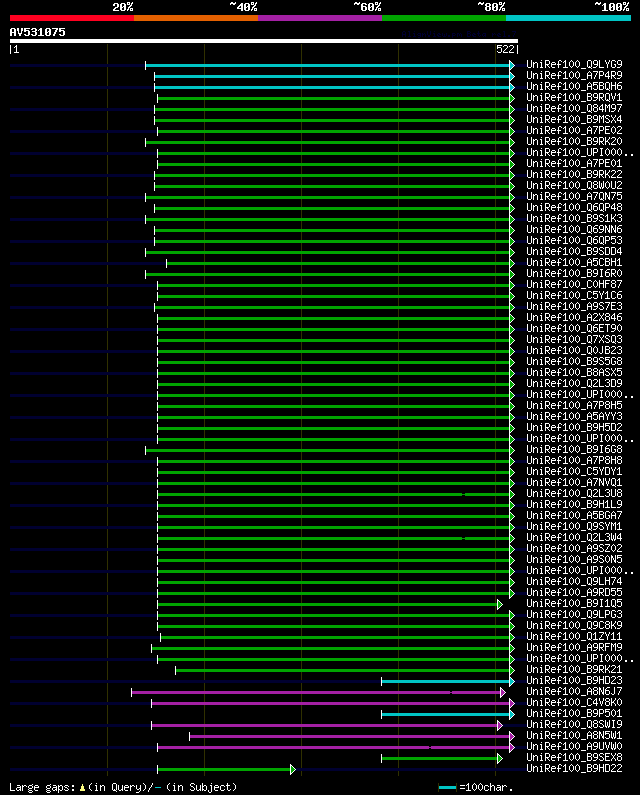
Task: Select the UniRef100_B8ASX5 label
Action: [574, 373]
